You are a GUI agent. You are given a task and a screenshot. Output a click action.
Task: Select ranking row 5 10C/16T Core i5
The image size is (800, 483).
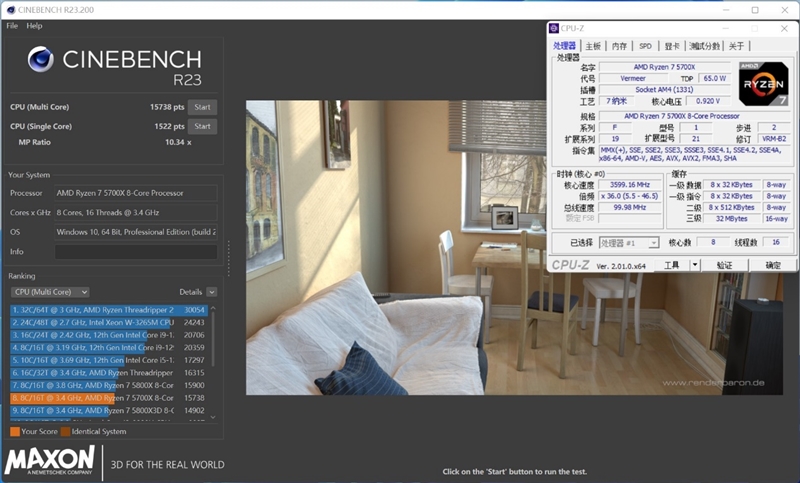point(109,360)
